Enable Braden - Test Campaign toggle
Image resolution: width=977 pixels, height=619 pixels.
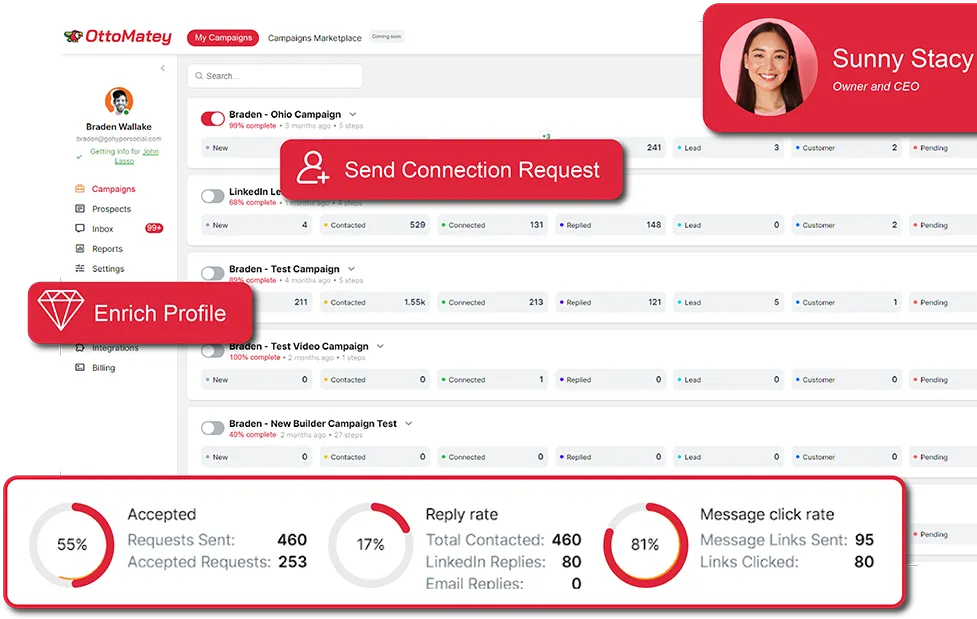click(x=212, y=273)
